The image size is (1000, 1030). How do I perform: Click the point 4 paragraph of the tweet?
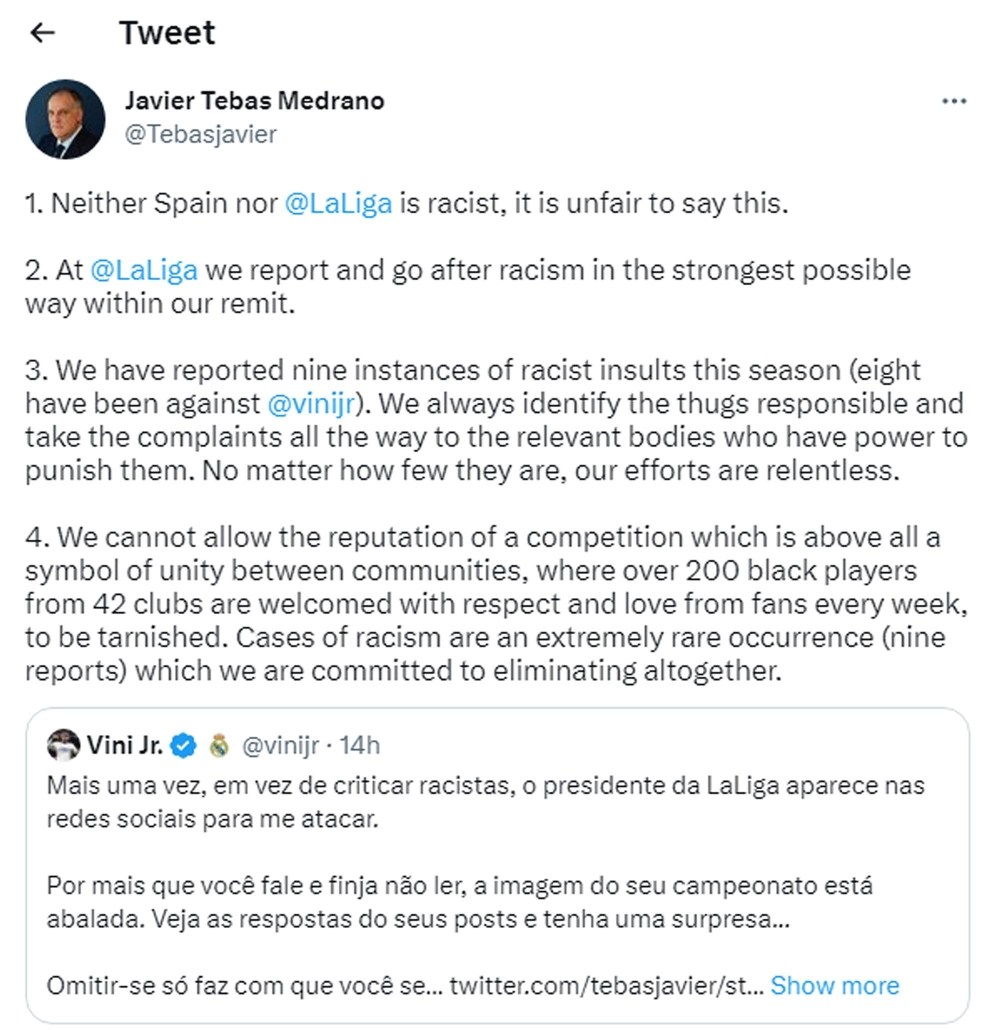click(x=485, y=604)
